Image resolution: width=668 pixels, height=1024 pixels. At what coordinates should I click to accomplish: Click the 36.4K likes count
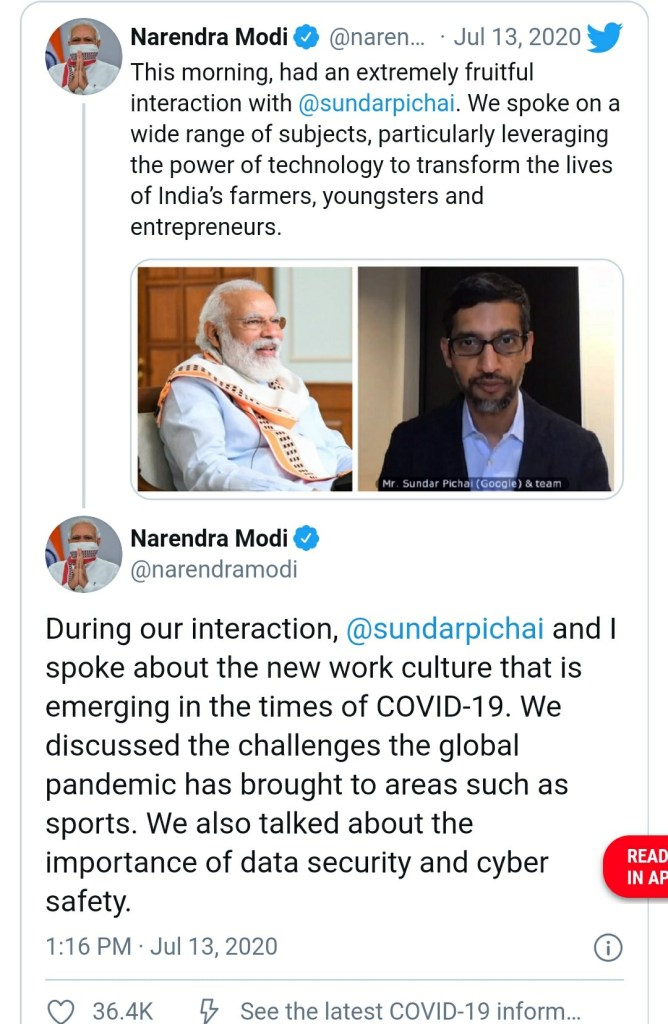tap(123, 1011)
